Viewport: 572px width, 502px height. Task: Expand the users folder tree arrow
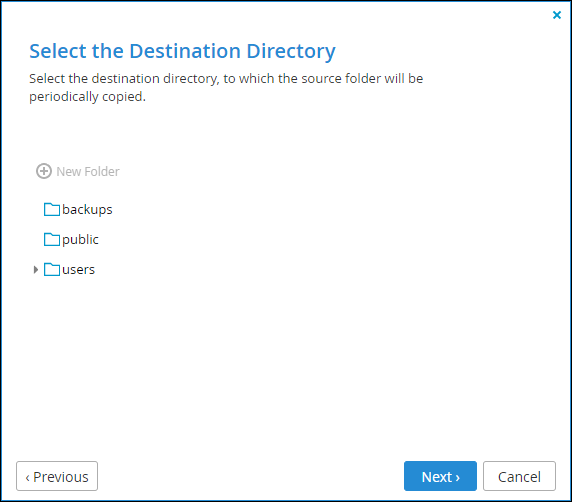35,270
